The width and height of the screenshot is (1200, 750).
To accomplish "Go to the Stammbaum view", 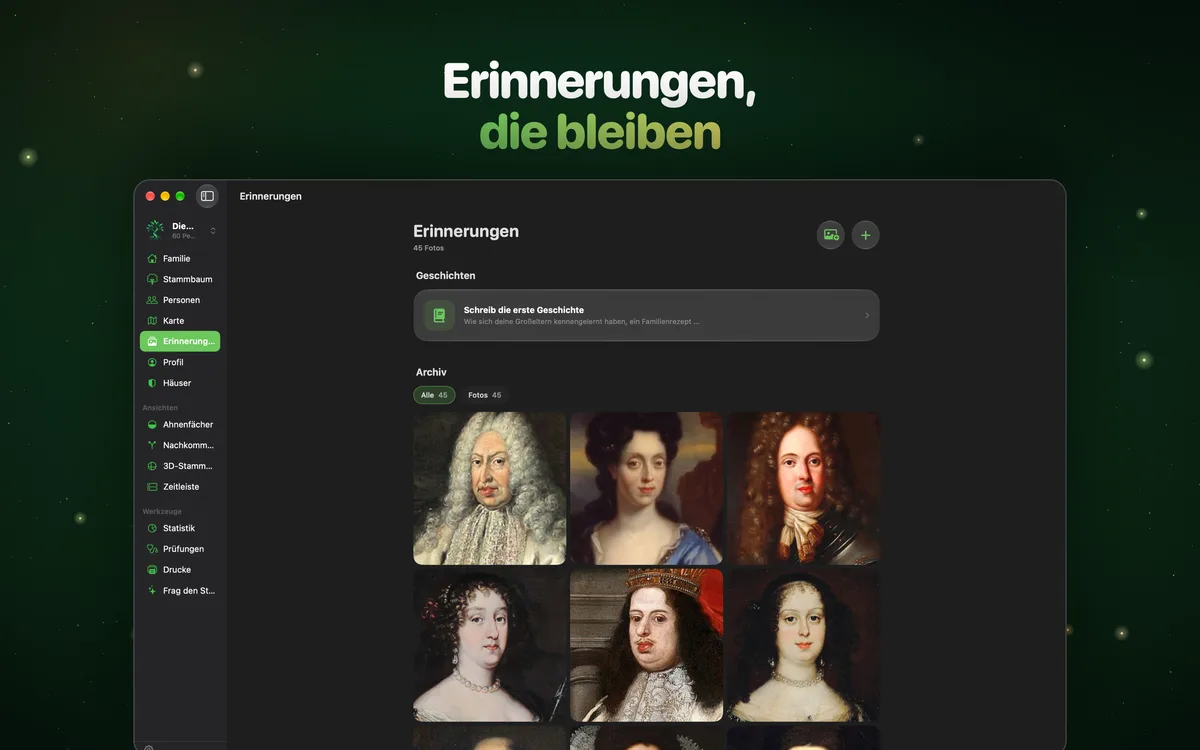I will click(x=180, y=279).
